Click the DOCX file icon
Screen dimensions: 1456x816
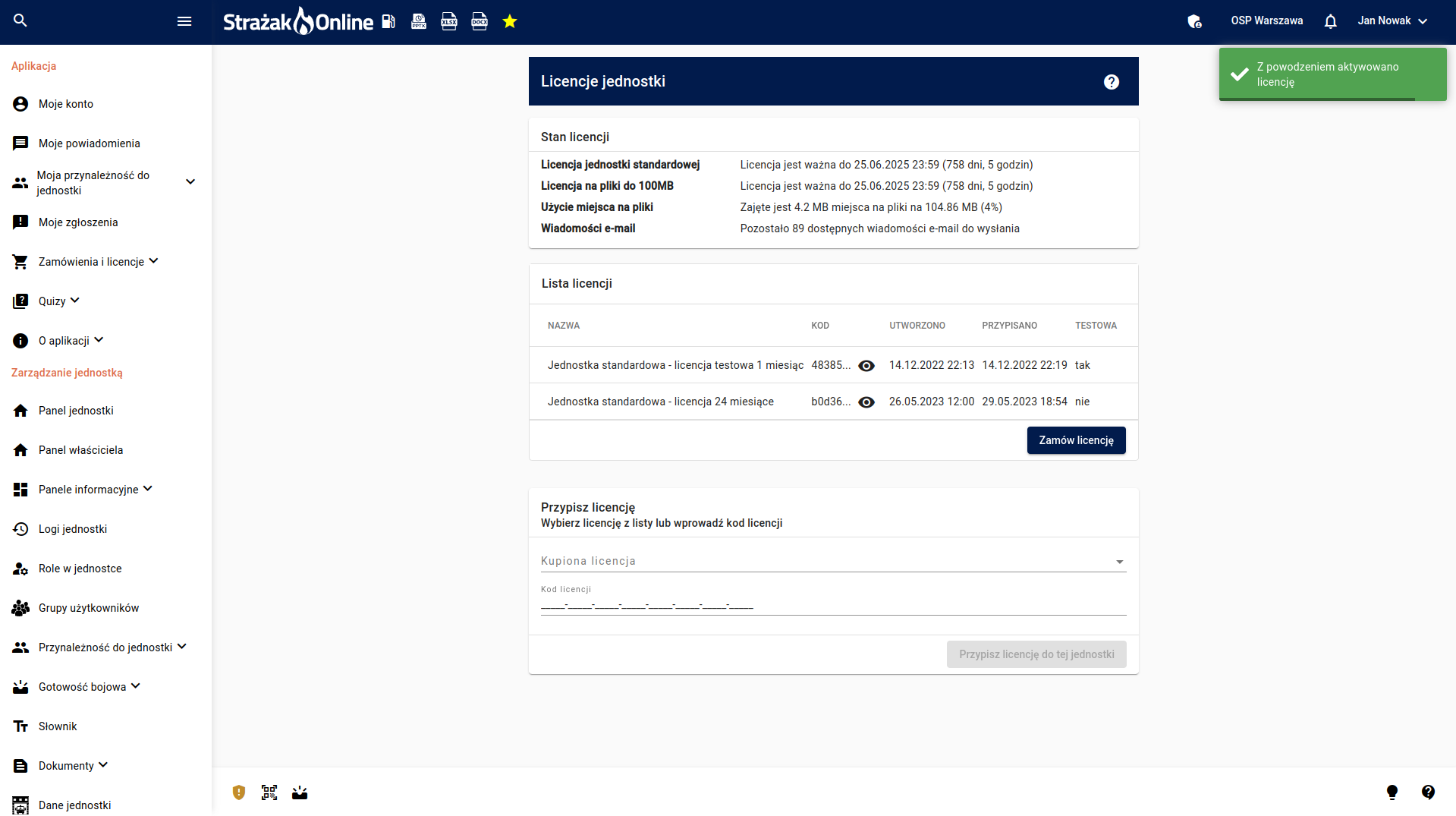pyautogui.click(x=480, y=21)
